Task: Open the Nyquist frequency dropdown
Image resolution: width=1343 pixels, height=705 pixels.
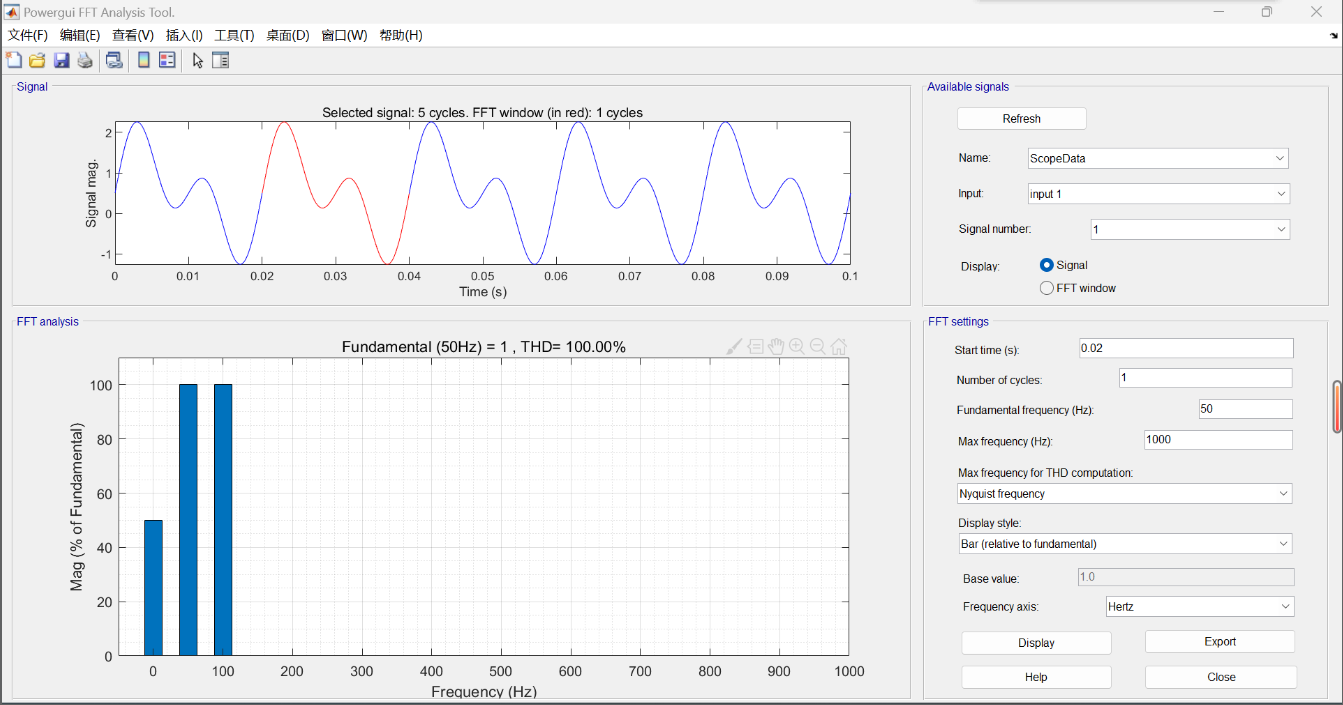Action: pos(1125,494)
